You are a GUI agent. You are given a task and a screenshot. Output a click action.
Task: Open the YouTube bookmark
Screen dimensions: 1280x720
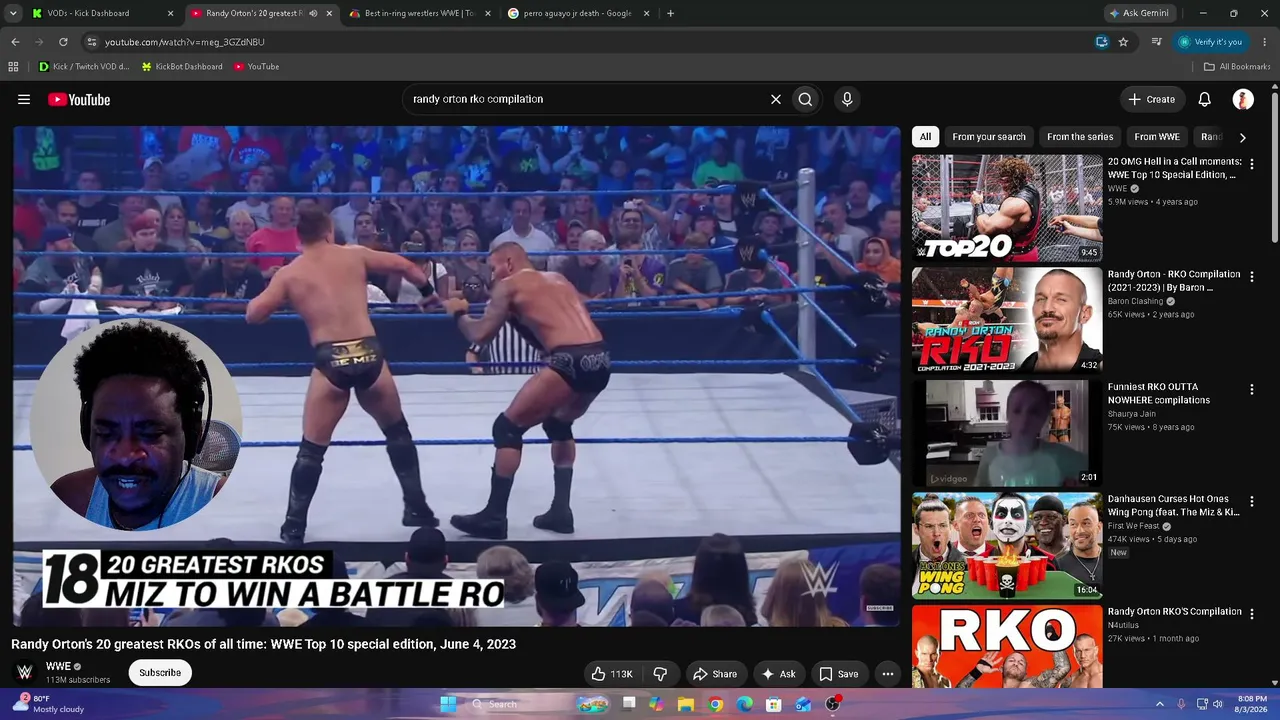pos(256,67)
